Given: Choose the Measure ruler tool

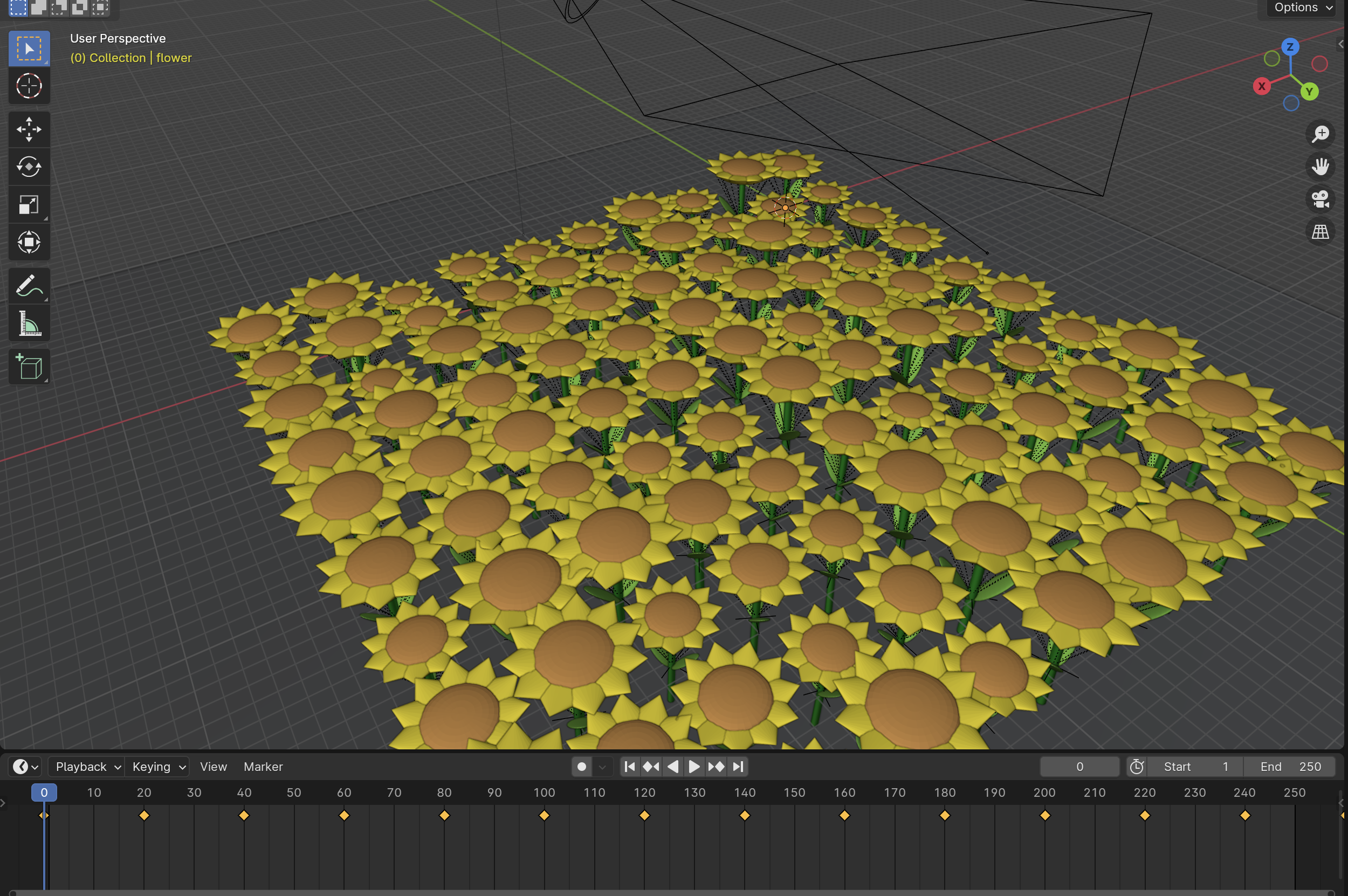Looking at the screenshot, I should coord(29,323).
